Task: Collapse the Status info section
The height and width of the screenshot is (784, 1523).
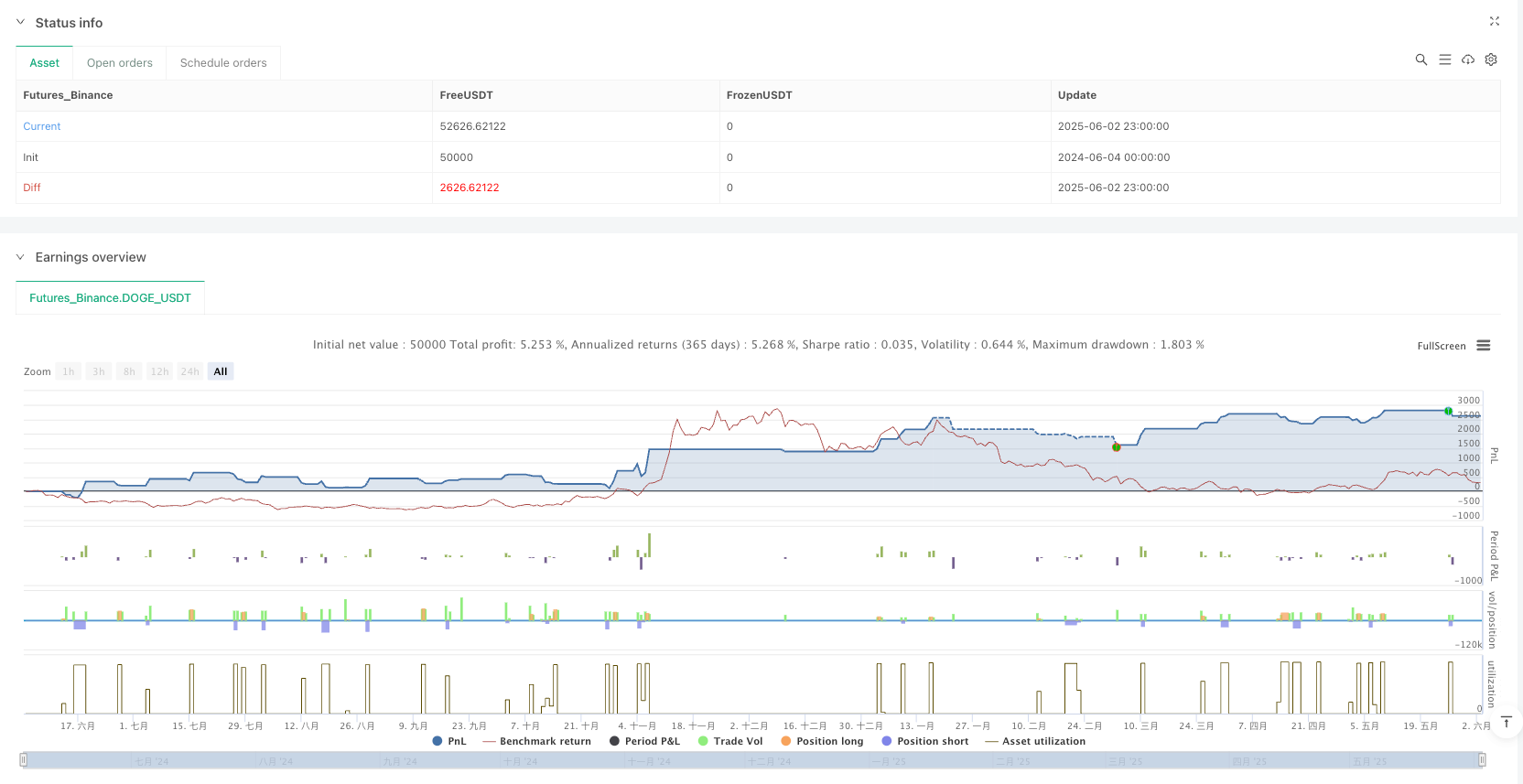Action: (20, 22)
